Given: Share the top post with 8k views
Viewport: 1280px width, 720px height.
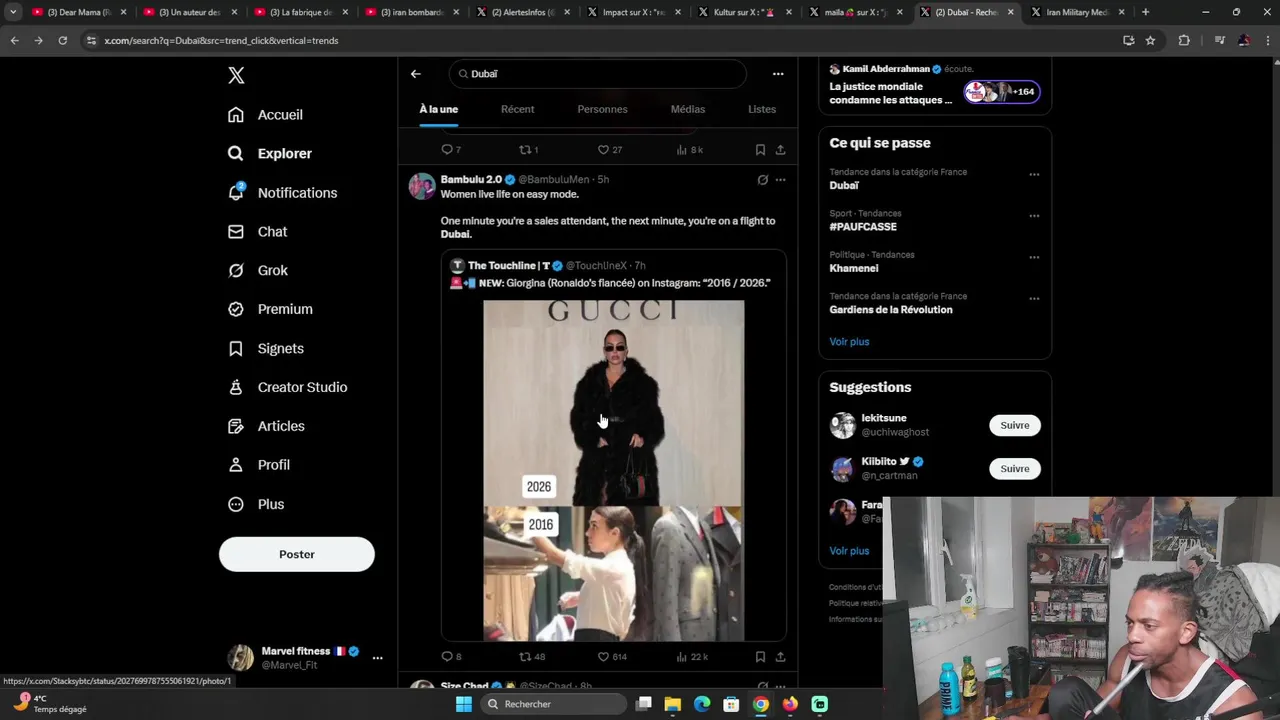Looking at the screenshot, I should click(x=780, y=150).
